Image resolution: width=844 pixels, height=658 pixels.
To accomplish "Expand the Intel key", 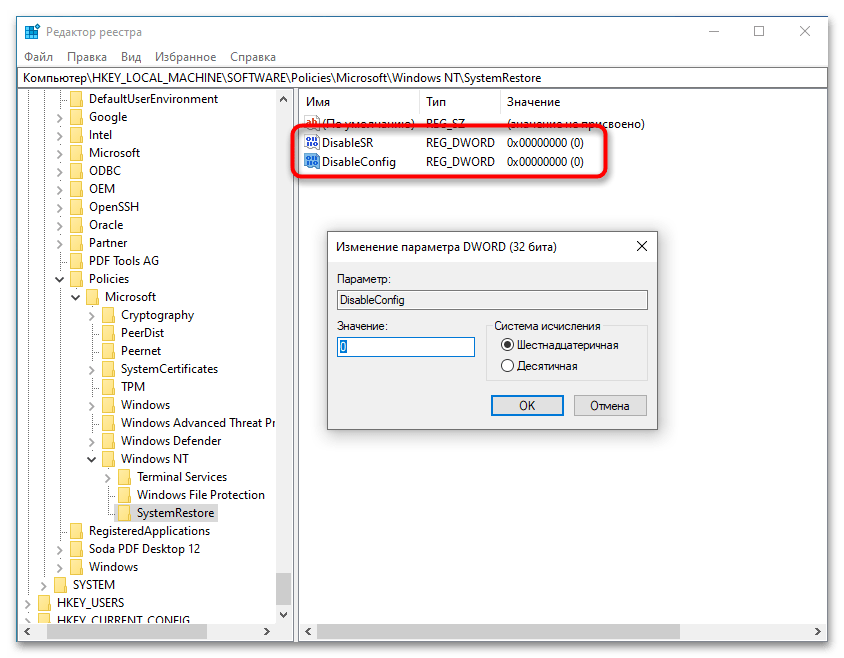I will [60, 136].
